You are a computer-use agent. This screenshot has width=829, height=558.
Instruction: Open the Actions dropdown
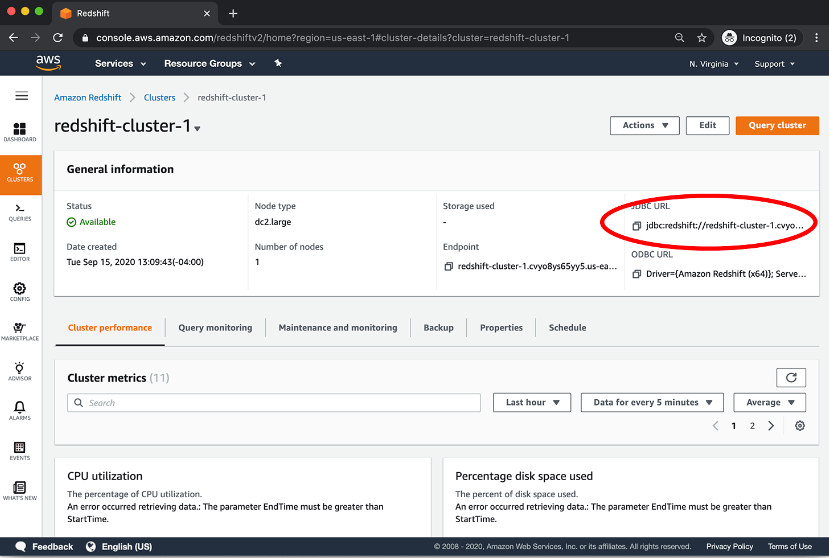click(x=644, y=125)
